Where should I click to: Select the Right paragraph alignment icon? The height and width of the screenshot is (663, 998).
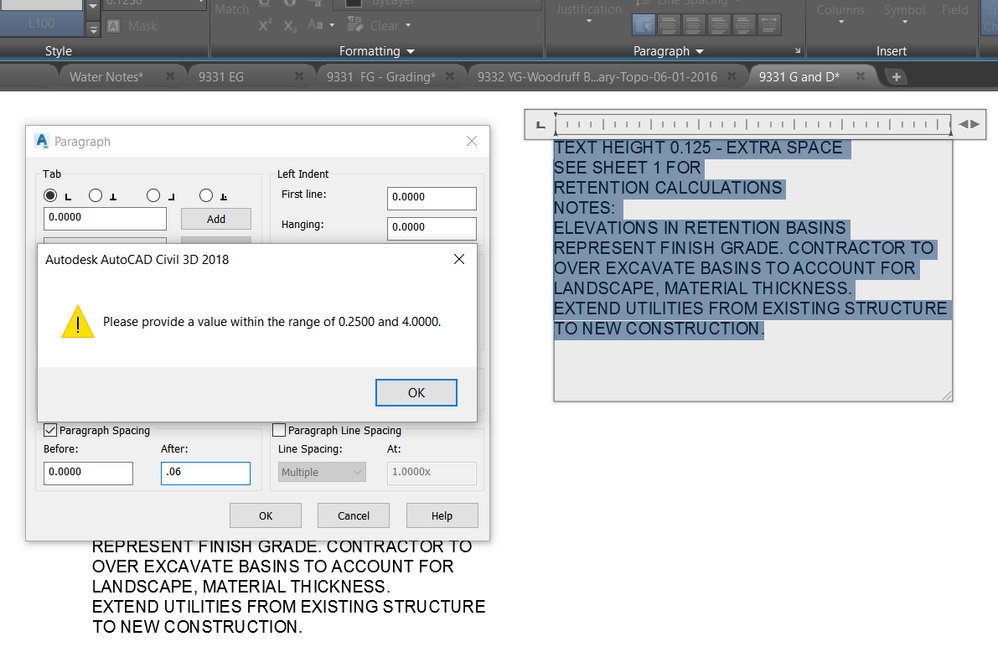719,25
